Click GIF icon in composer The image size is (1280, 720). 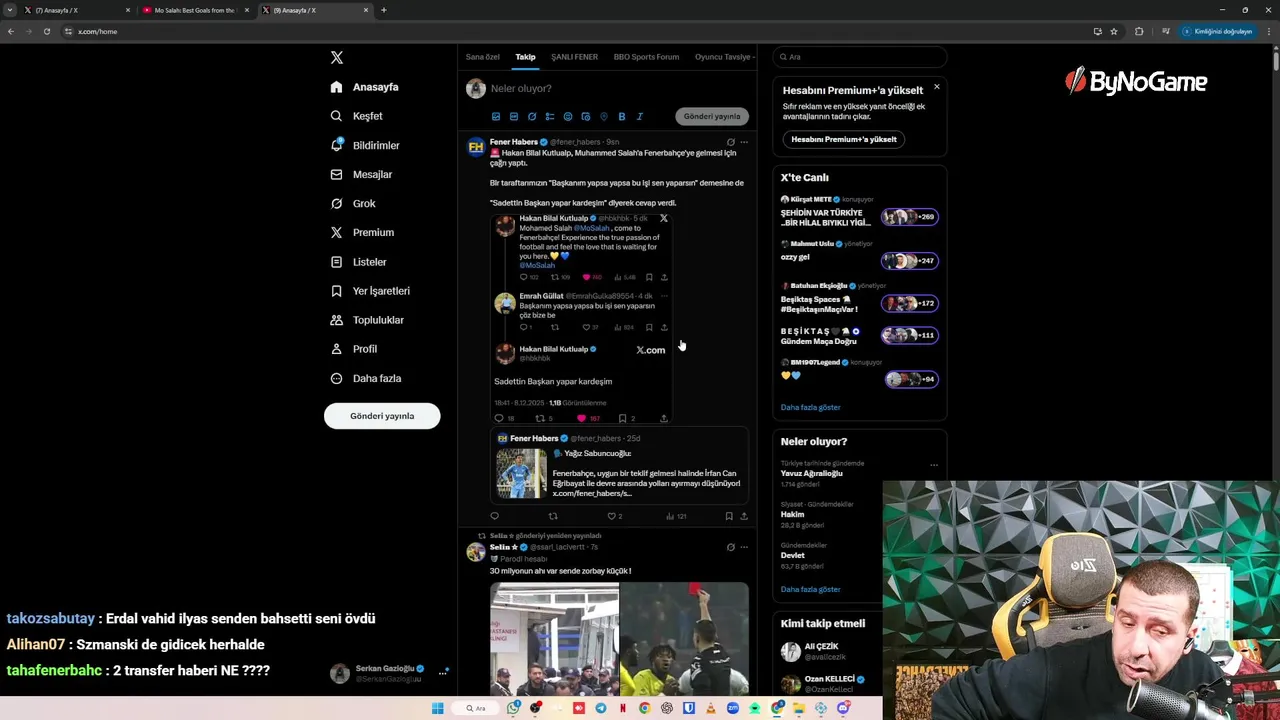[x=514, y=117]
